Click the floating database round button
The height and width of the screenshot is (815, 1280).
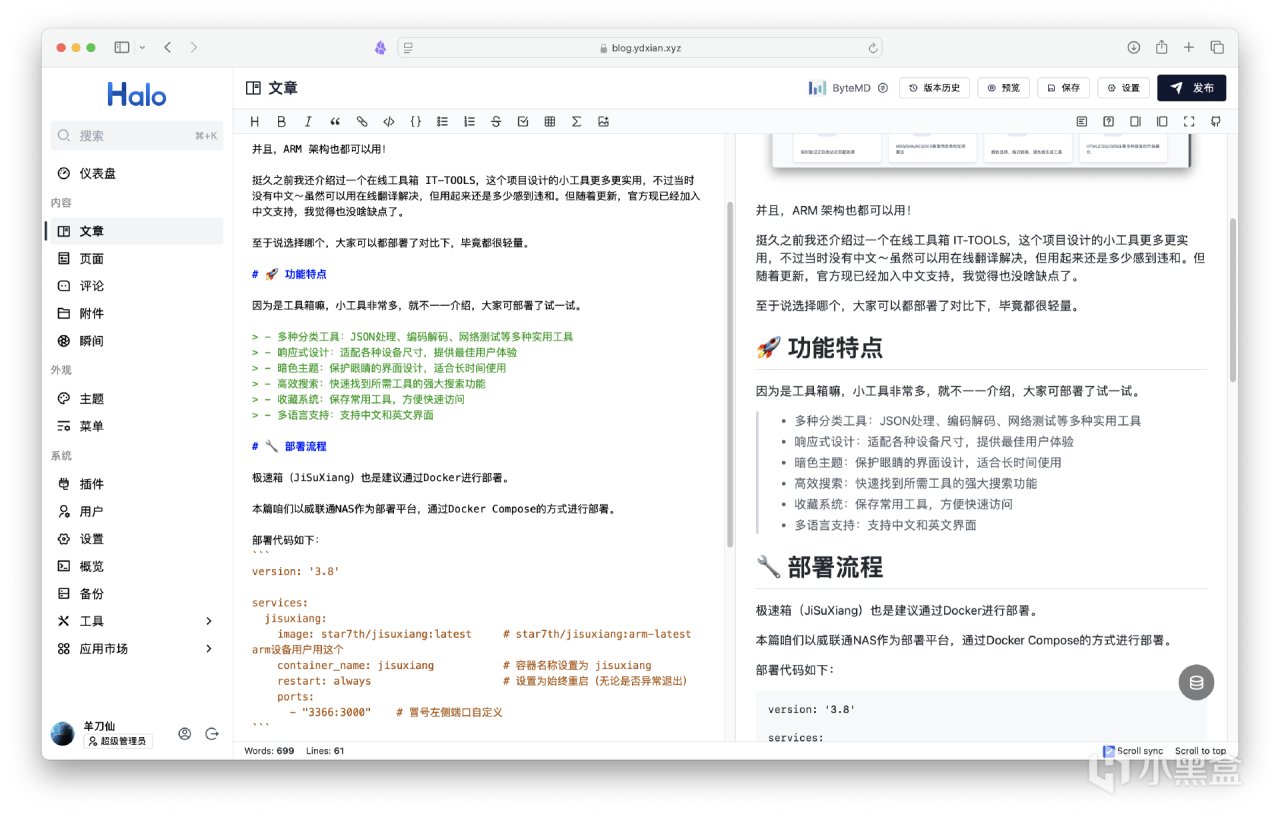[x=1196, y=683]
